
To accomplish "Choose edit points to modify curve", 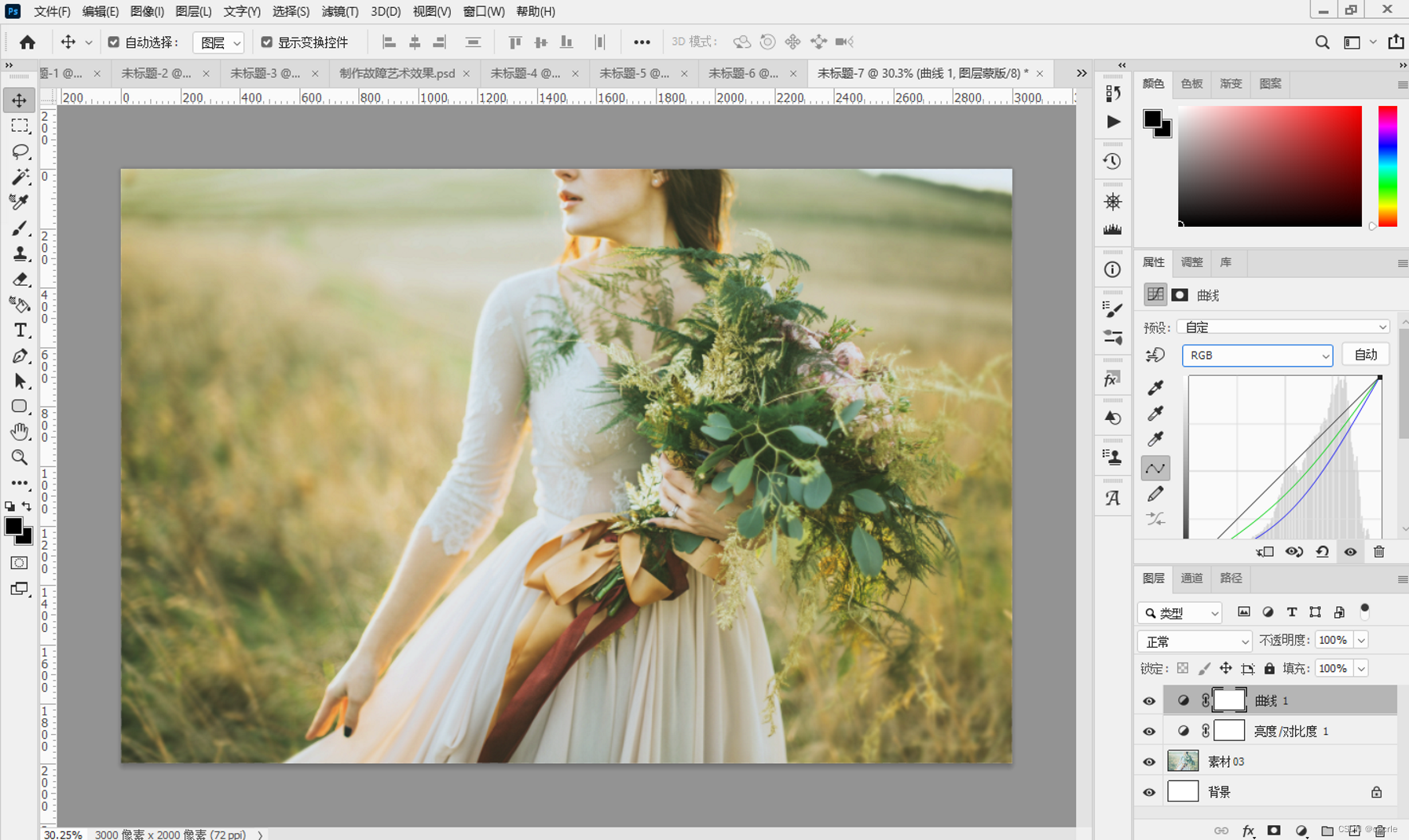I will [x=1155, y=469].
